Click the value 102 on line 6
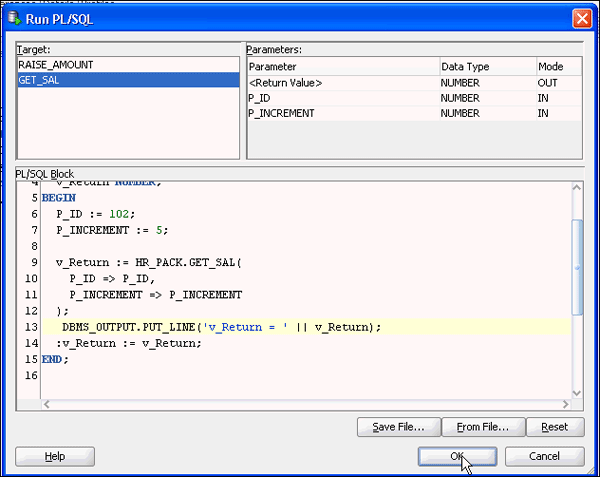 [119, 214]
